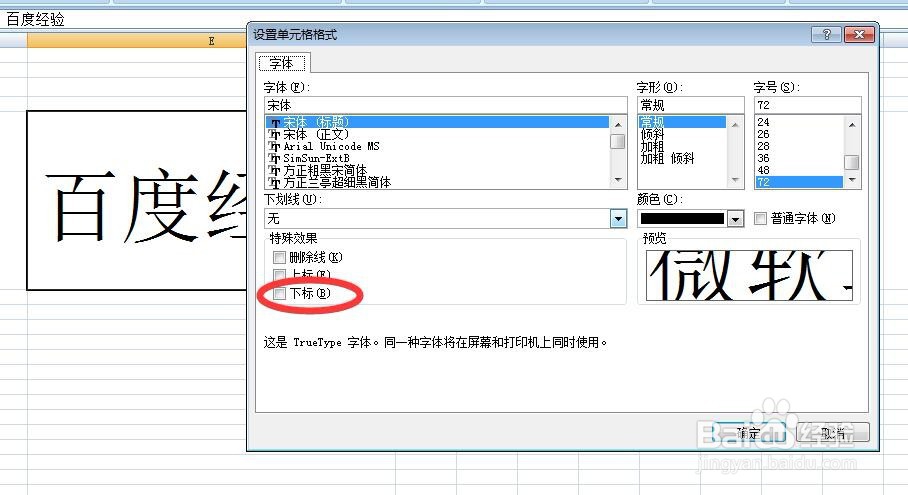Screen dimensions: 908x495
Task: Open the 下划线 underline dropdown
Action: (618, 219)
